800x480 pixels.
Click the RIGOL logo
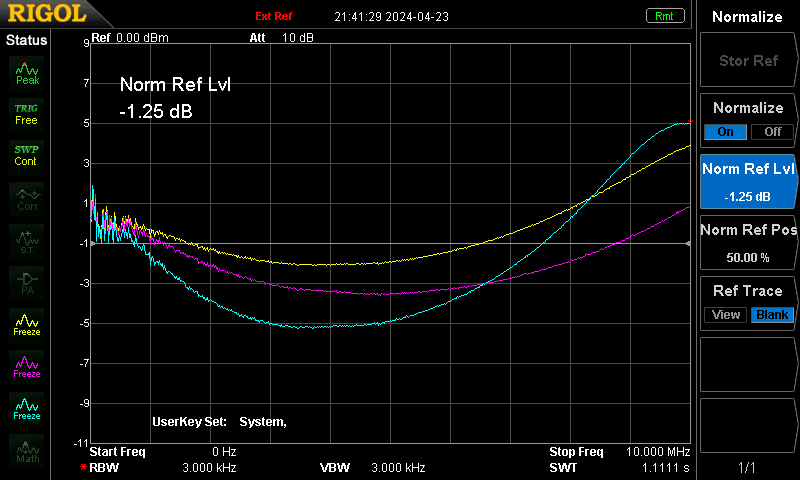[x=47, y=13]
